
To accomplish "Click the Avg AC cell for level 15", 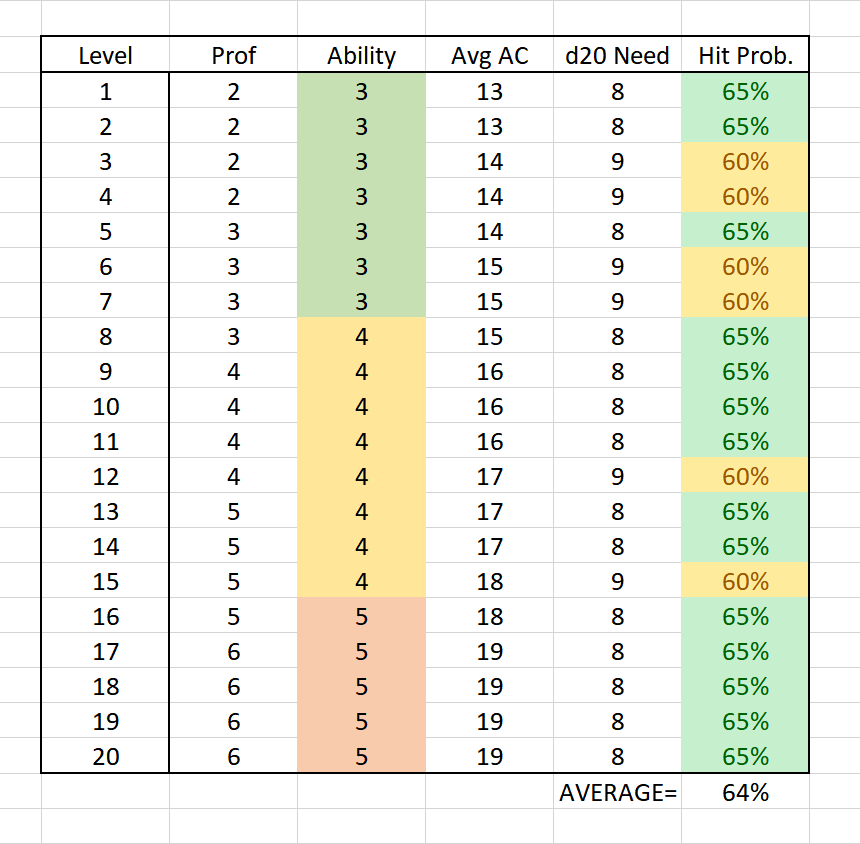I will [489, 581].
